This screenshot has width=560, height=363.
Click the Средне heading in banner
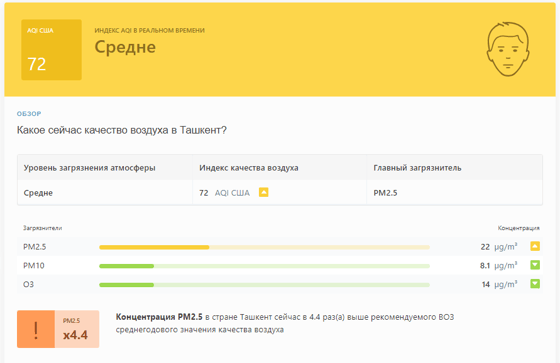pyautogui.click(x=125, y=47)
